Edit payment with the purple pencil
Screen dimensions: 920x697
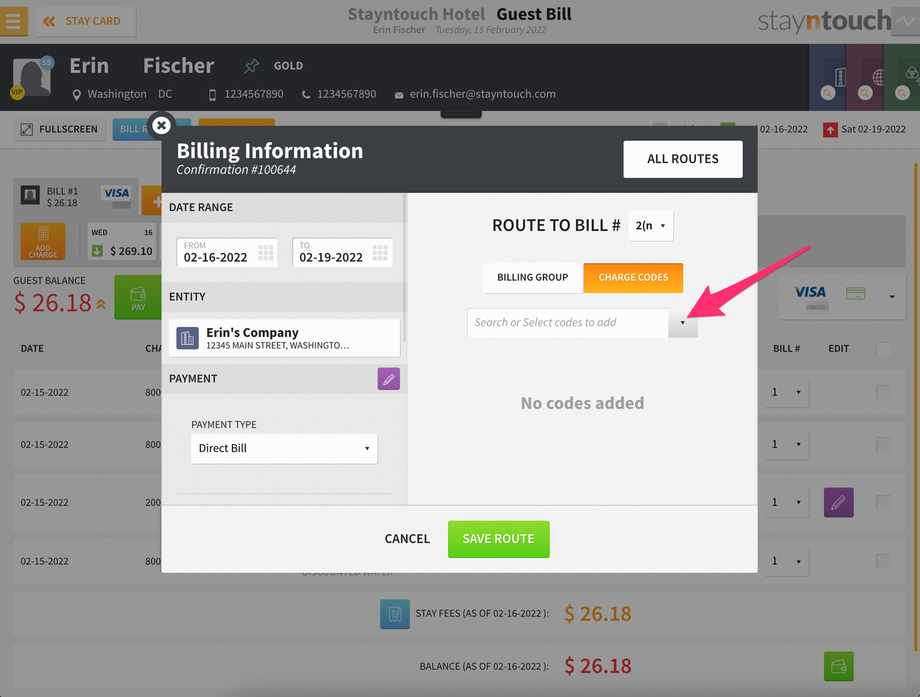click(x=388, y=379)
